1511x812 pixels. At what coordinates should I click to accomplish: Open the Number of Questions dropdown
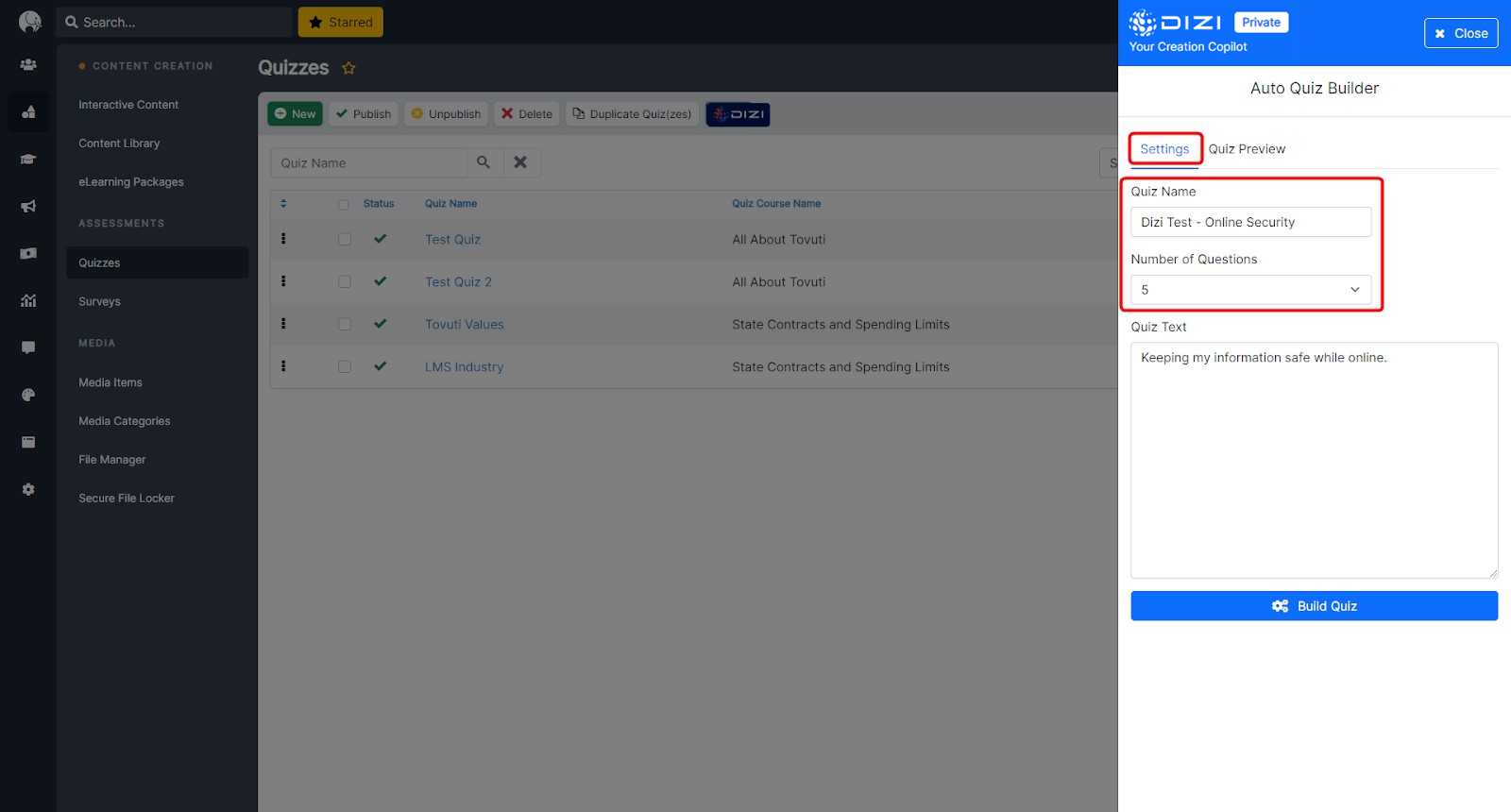(1250, 290)
